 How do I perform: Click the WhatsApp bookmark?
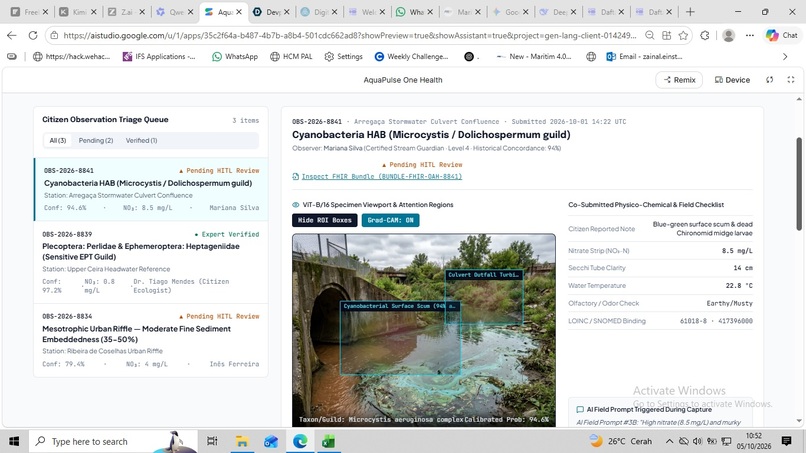coord(235,57)
